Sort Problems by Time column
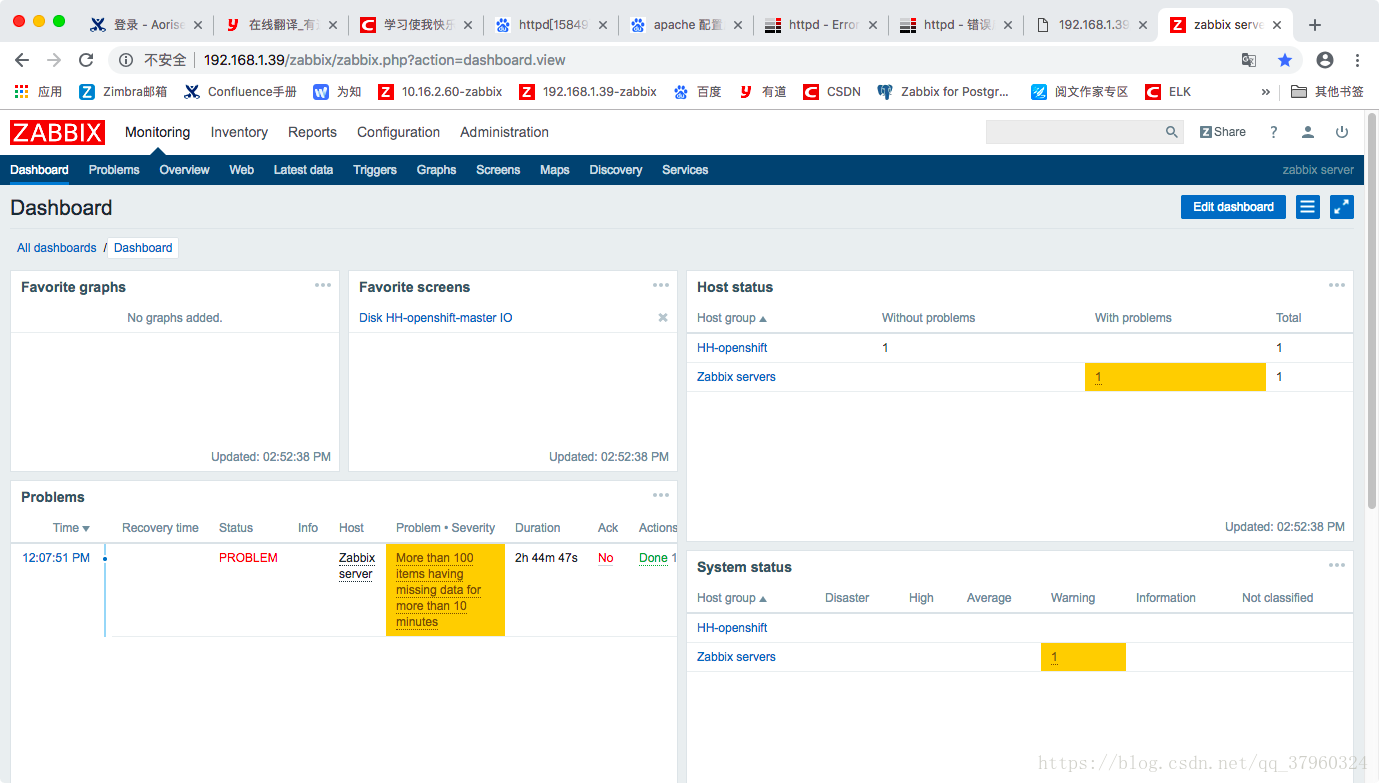1379x783 pixels. click(x=71, y=528)
